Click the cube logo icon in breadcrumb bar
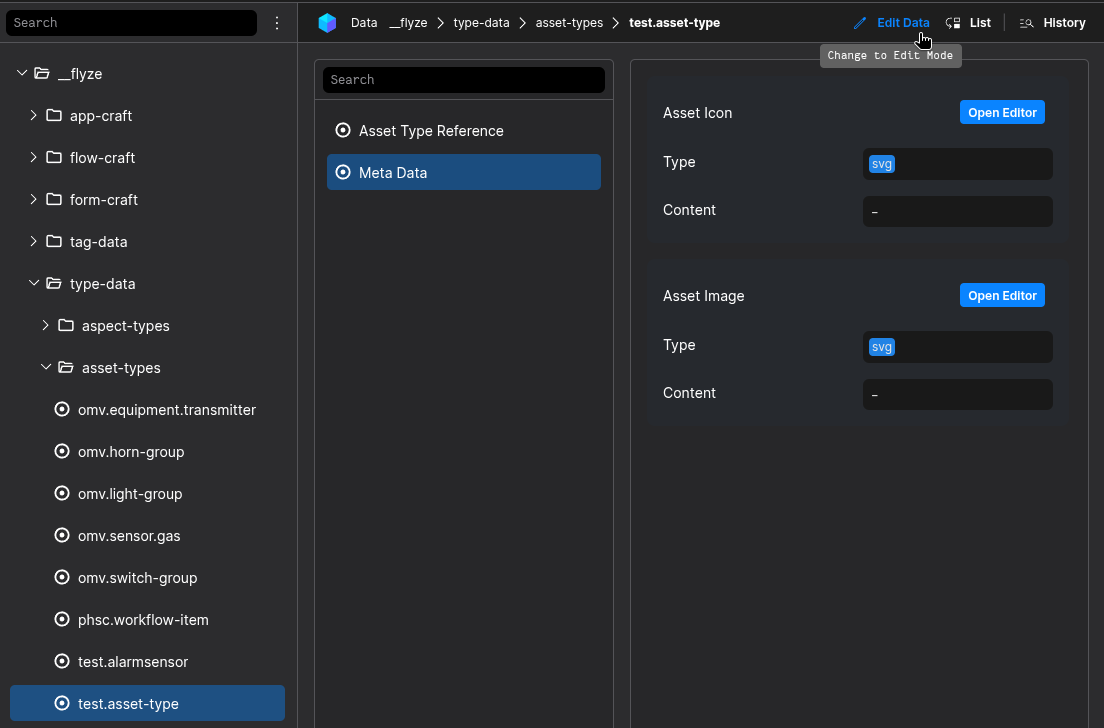The height and width of the screenshot is (728, 1104). click(327, 23)
